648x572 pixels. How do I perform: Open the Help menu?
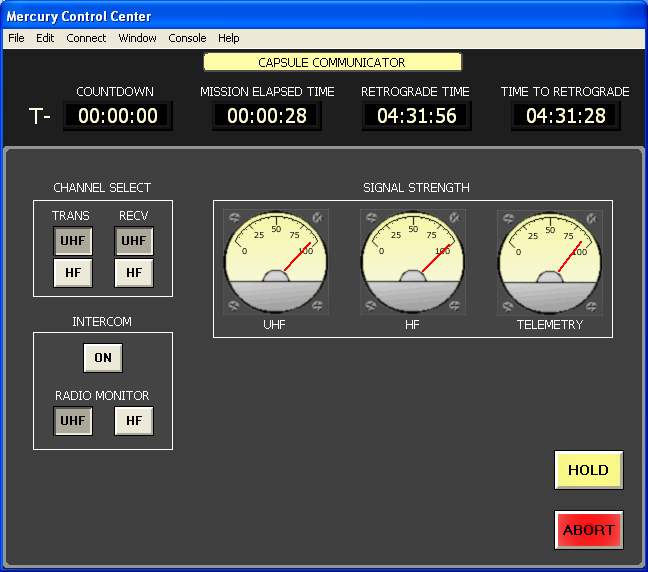click(x=229, y=38)
